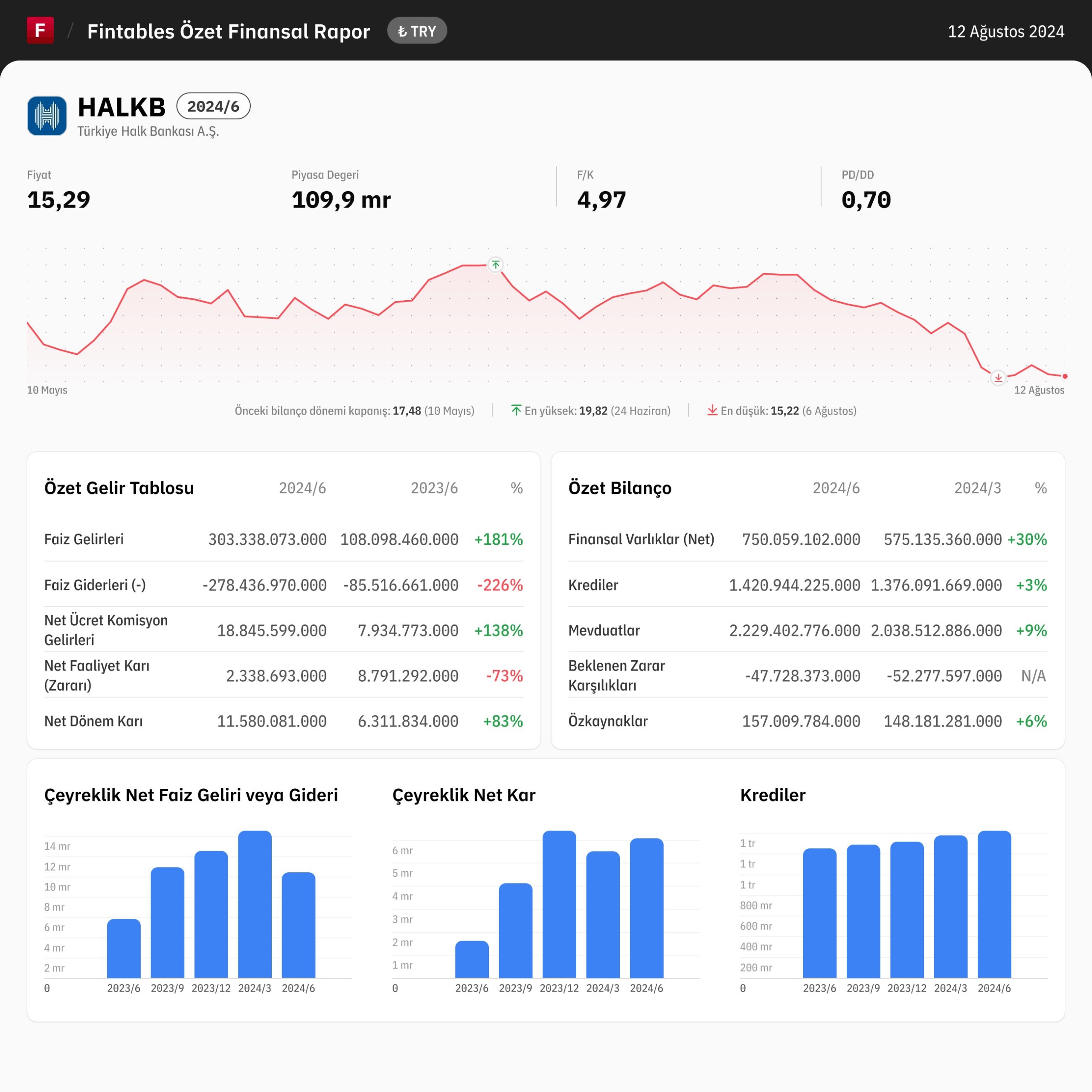This screenshot has width=1092, height=1092.
Task: Click the red Fintables F logo
Action: (x=40, y=30)
